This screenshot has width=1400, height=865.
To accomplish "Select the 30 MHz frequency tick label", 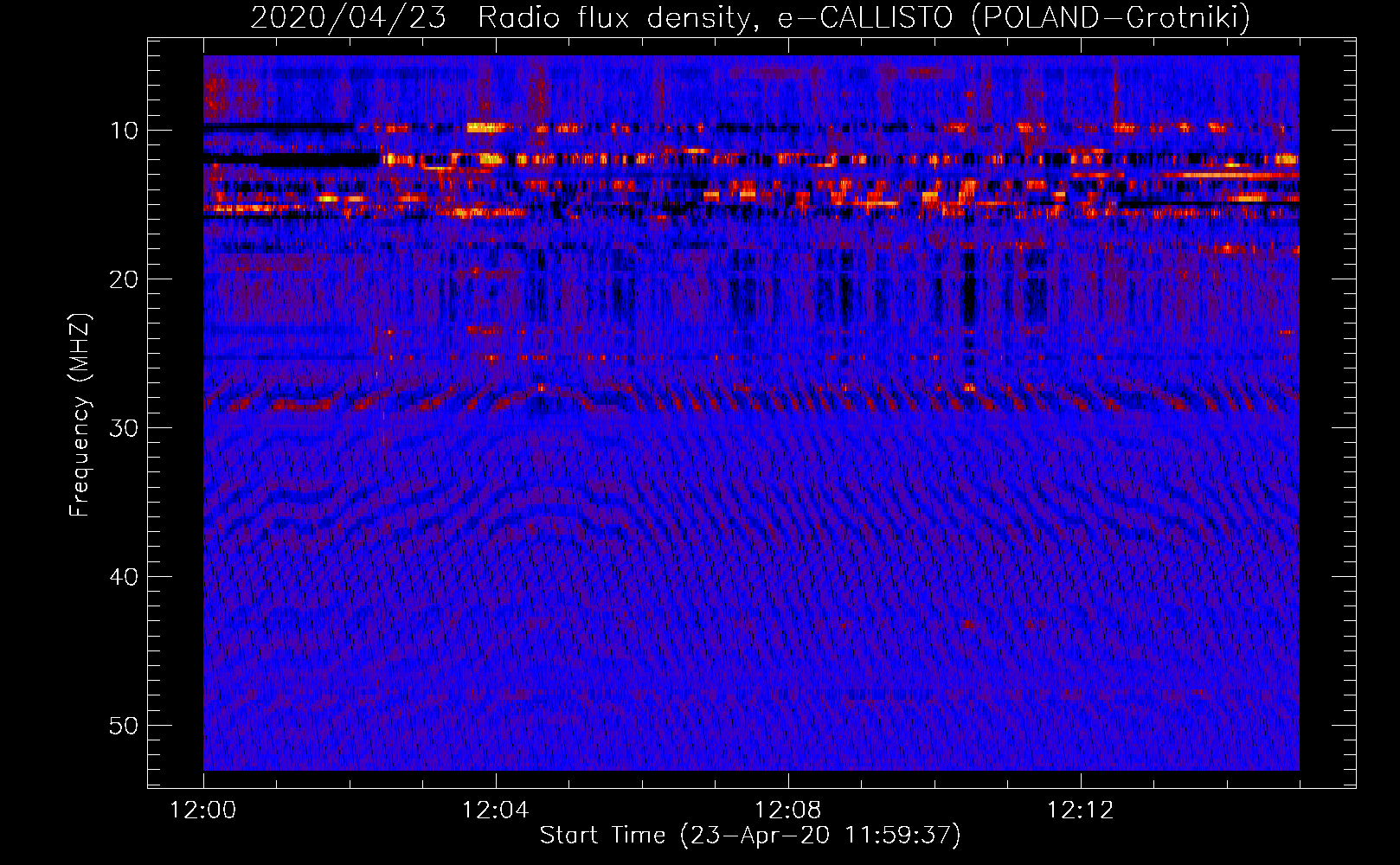I will point(124,428).
